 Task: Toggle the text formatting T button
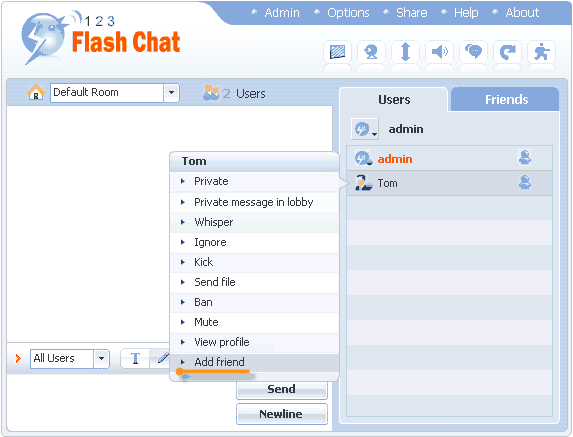[x=135, y=358]
